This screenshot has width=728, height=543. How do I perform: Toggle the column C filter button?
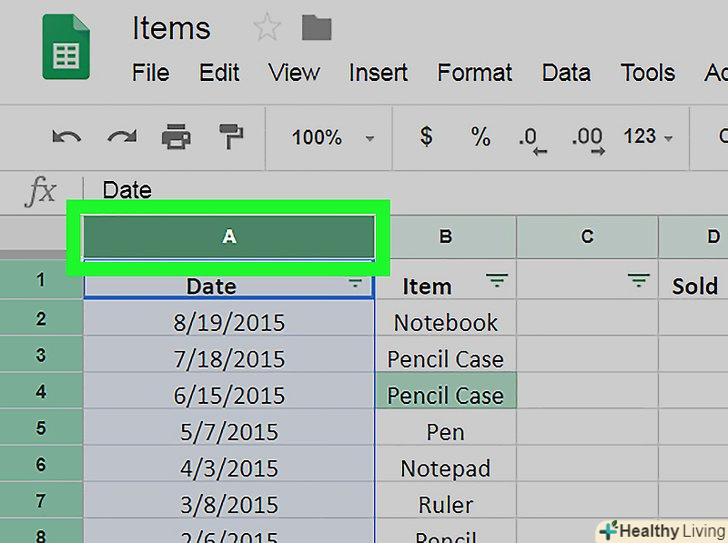point(639,284)
